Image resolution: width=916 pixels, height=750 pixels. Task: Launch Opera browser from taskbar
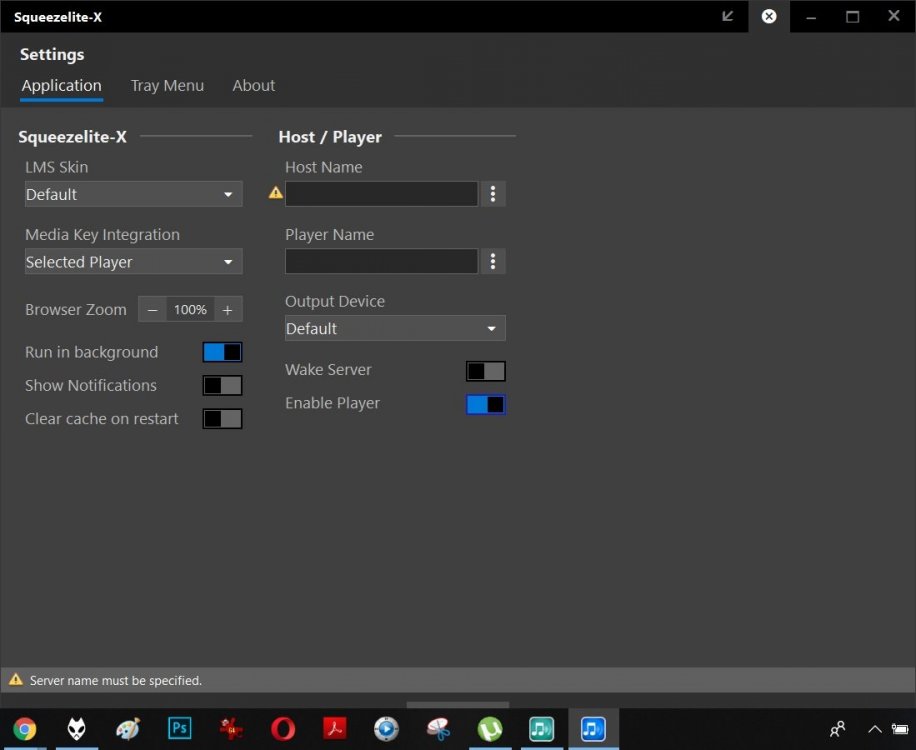[283, 729]
